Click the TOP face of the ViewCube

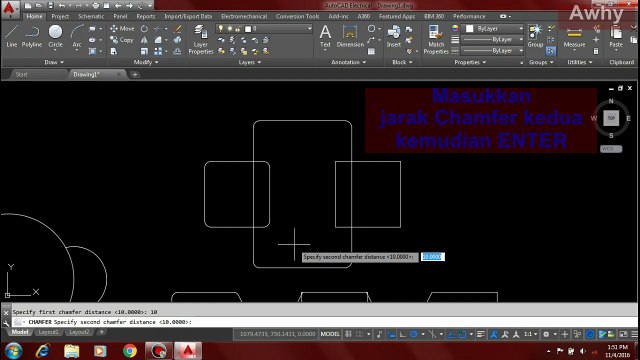(611, 118)
